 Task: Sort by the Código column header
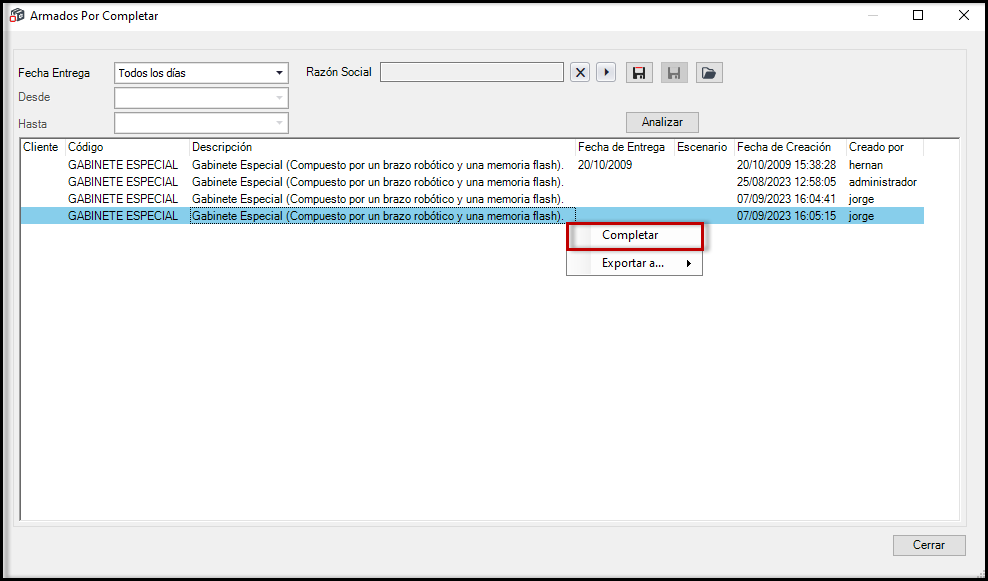(127, 147)
